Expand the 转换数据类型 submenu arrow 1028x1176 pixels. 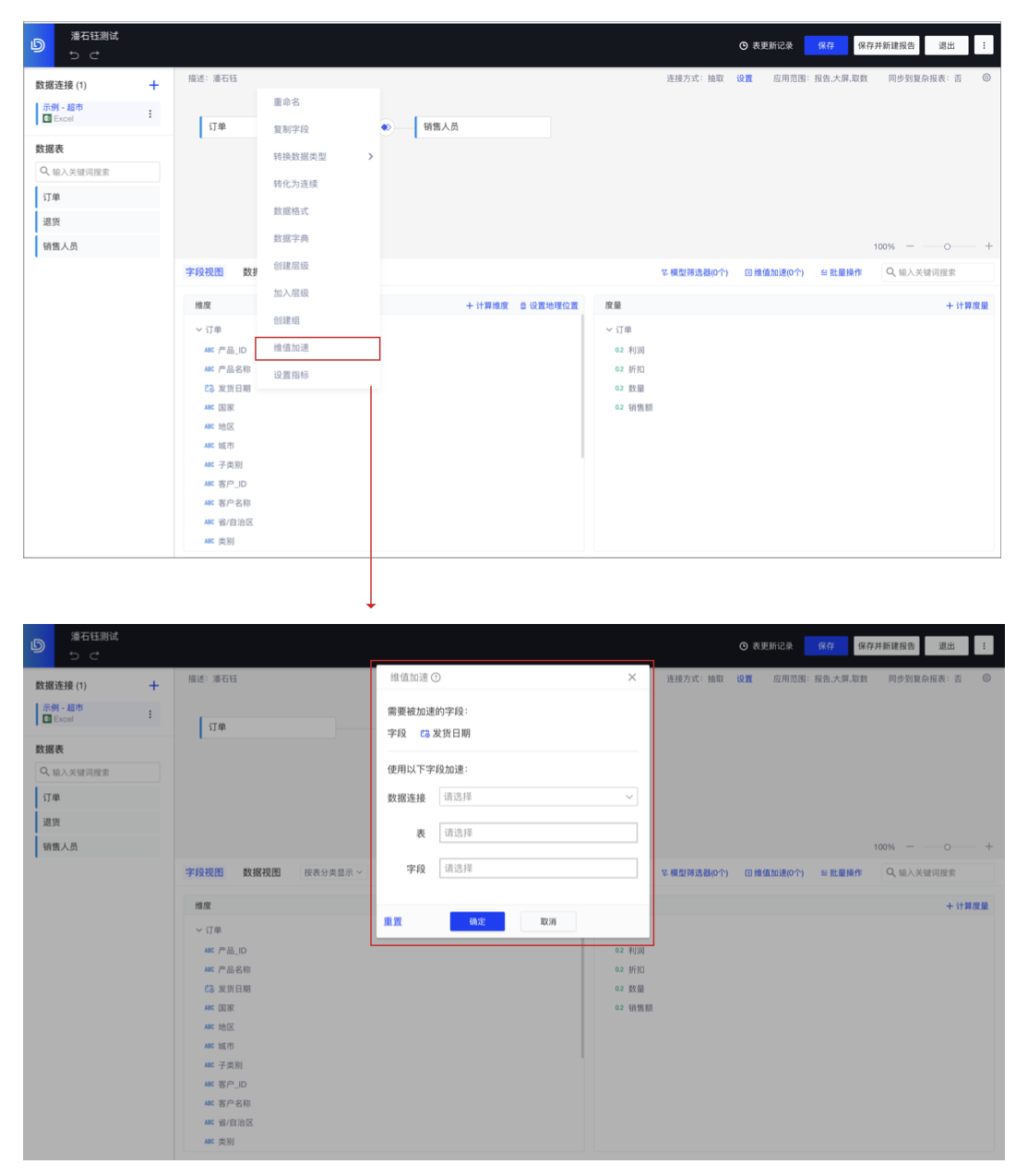coord(370,157)
